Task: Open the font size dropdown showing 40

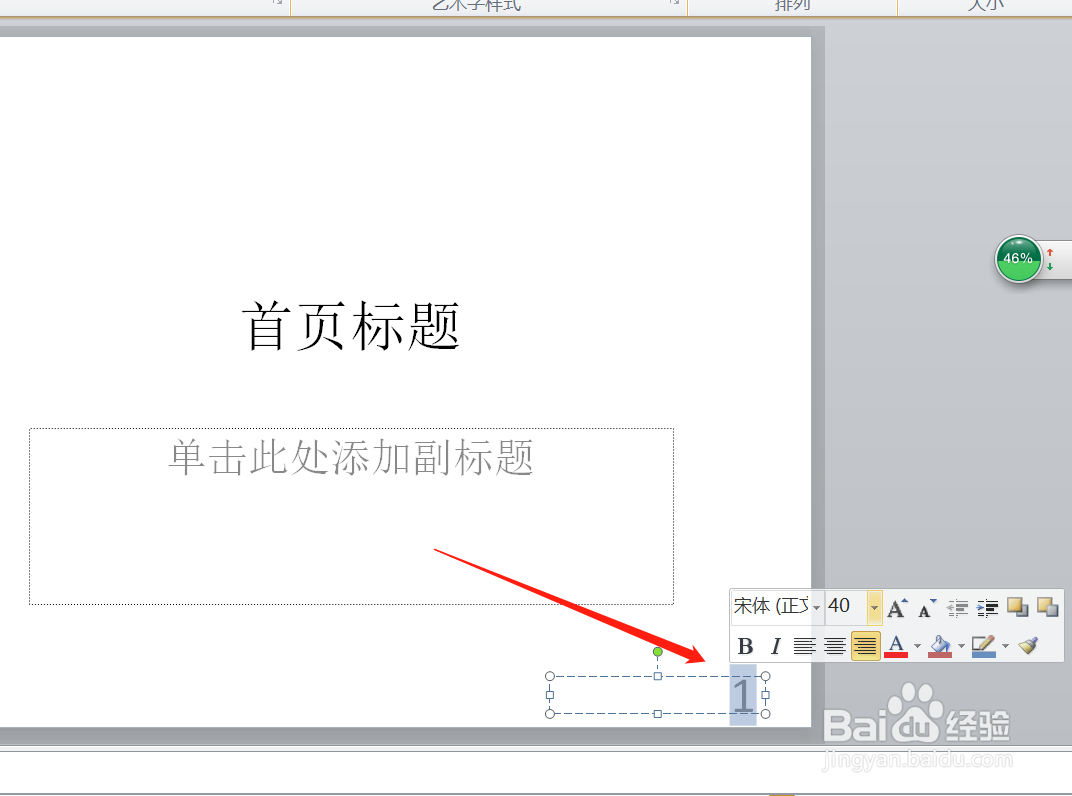Action: pos(875,608)
